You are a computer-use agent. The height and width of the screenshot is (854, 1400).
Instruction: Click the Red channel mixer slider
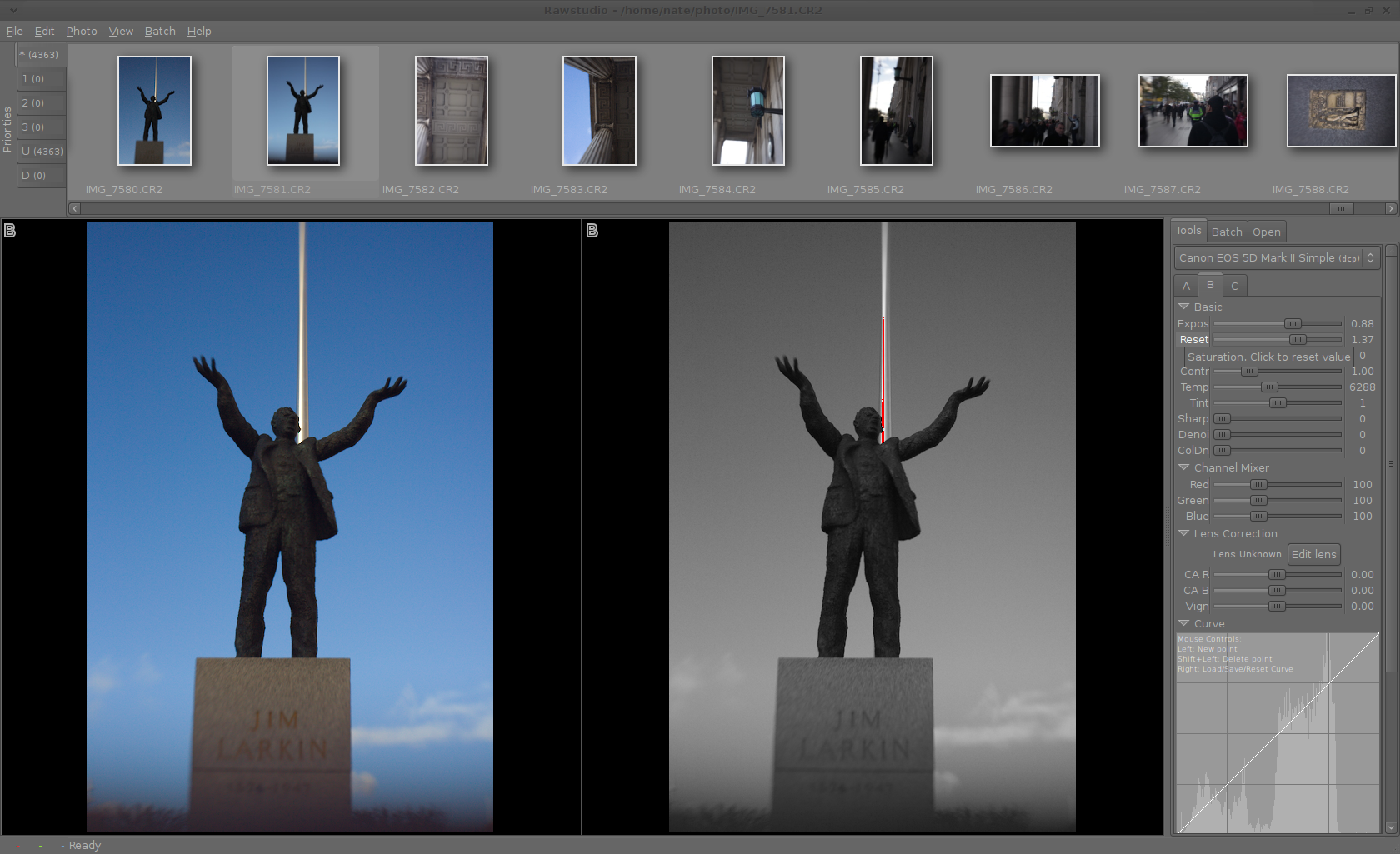coord(1277,484)
